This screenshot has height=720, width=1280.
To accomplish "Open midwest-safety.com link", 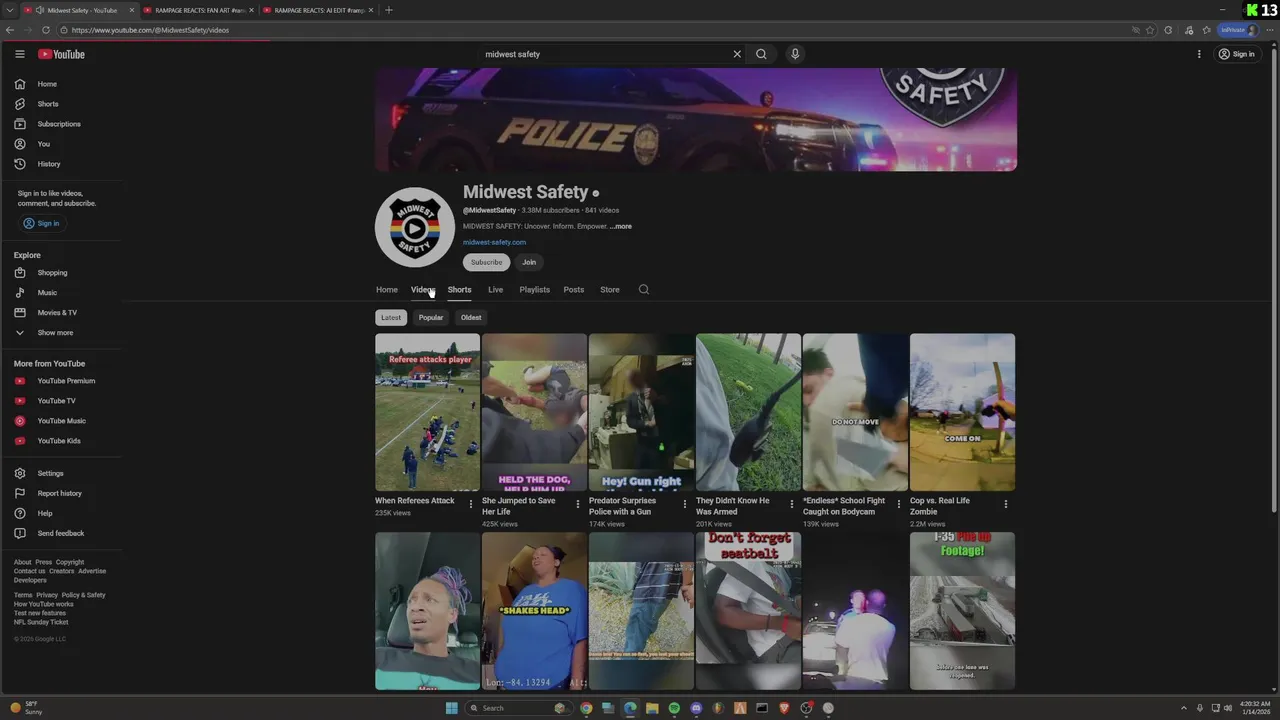I will [494, 242].
